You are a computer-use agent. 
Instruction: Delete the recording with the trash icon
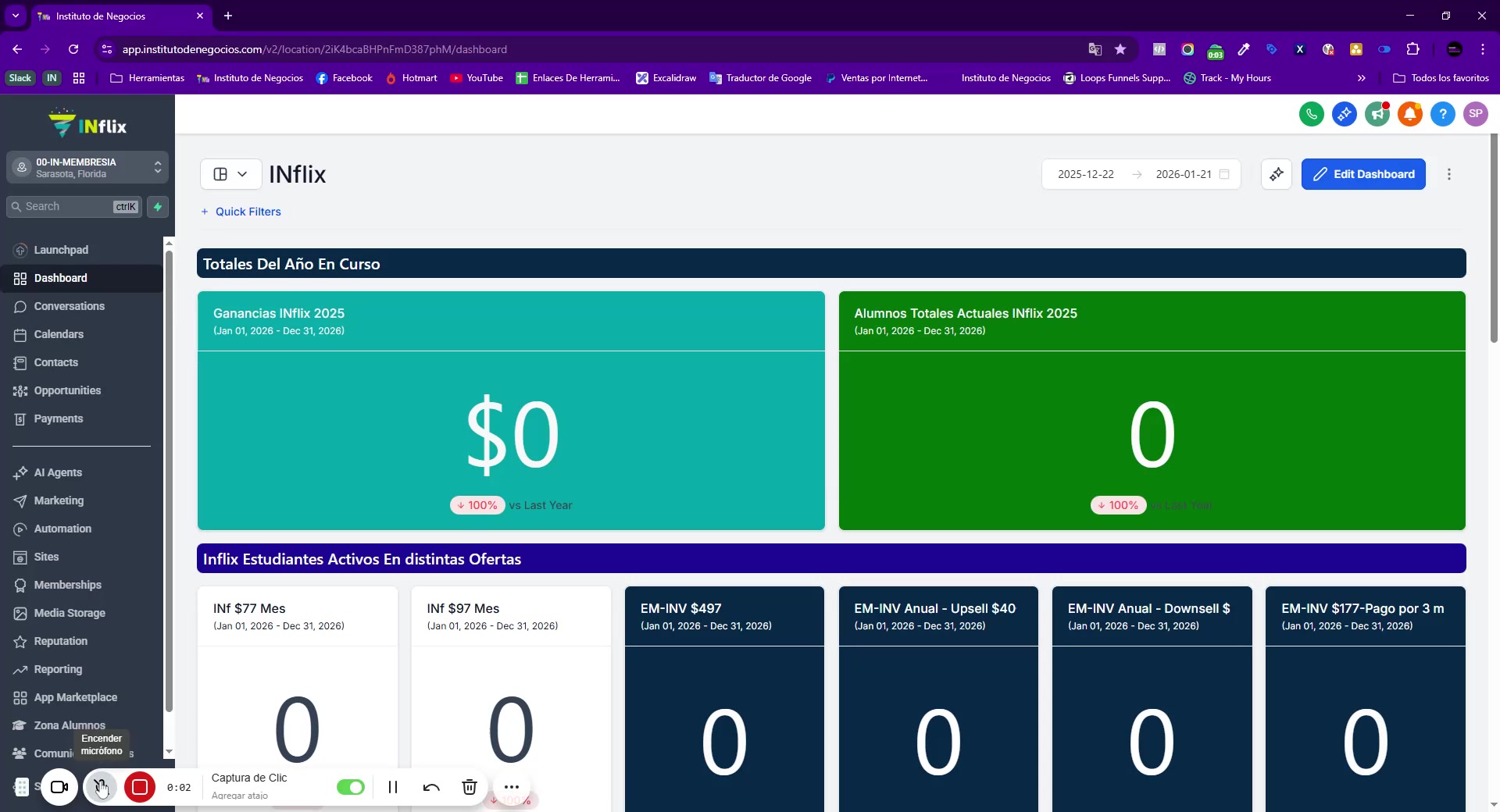(470, 787)
